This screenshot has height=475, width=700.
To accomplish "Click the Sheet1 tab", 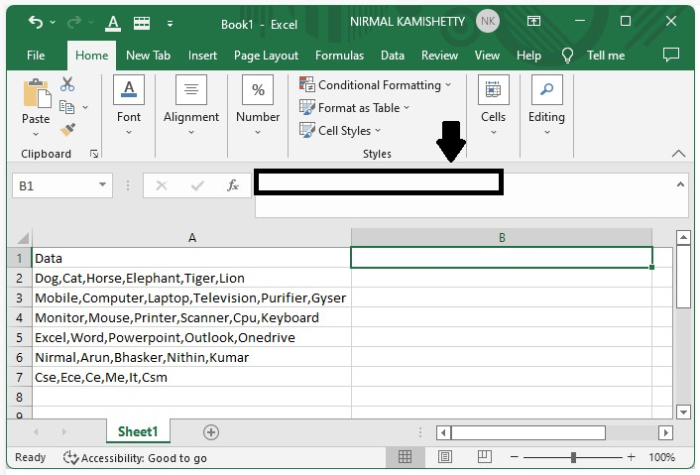I will click(138, 431).
